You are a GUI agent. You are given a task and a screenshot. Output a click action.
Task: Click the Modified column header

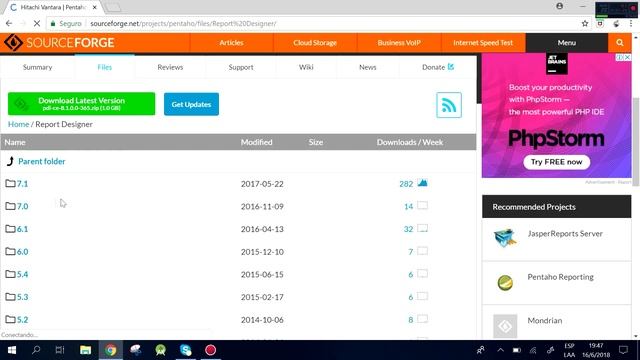tap(256, 142)
